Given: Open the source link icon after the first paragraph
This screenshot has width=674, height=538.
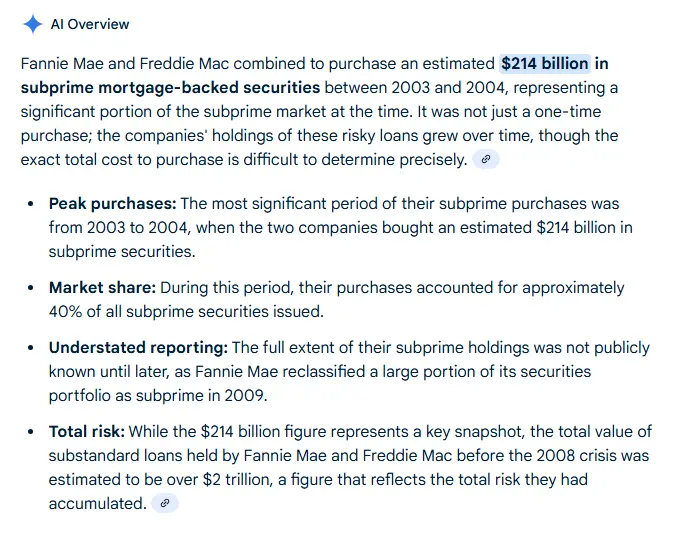Looking at the screenshot, I should (x=486, y=159).
